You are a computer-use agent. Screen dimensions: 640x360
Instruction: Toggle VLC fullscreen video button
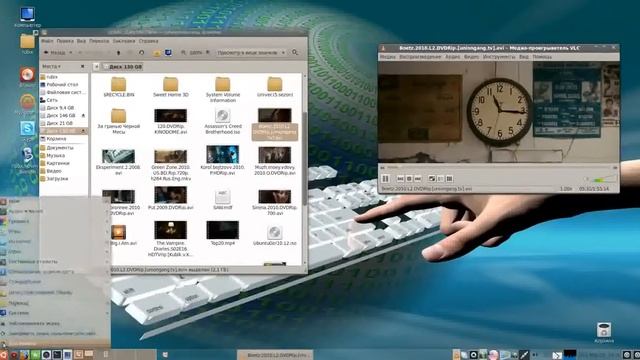432,179
